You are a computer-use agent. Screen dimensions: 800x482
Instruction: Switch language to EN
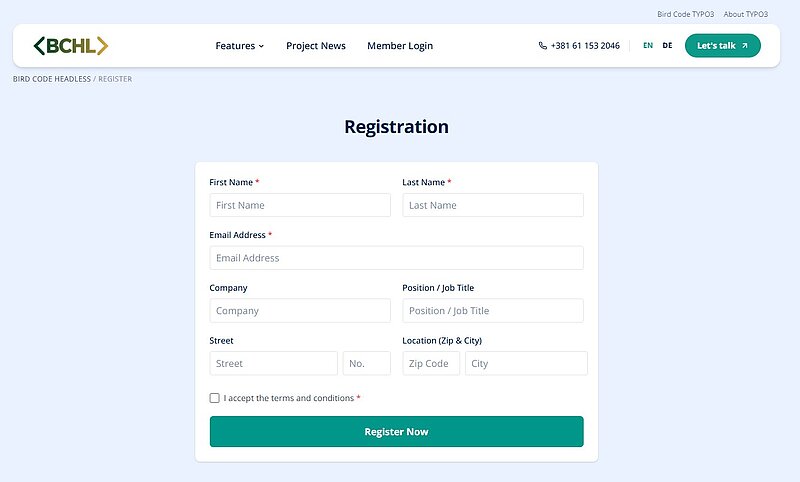pyautogui.click(x=648, y=46)
